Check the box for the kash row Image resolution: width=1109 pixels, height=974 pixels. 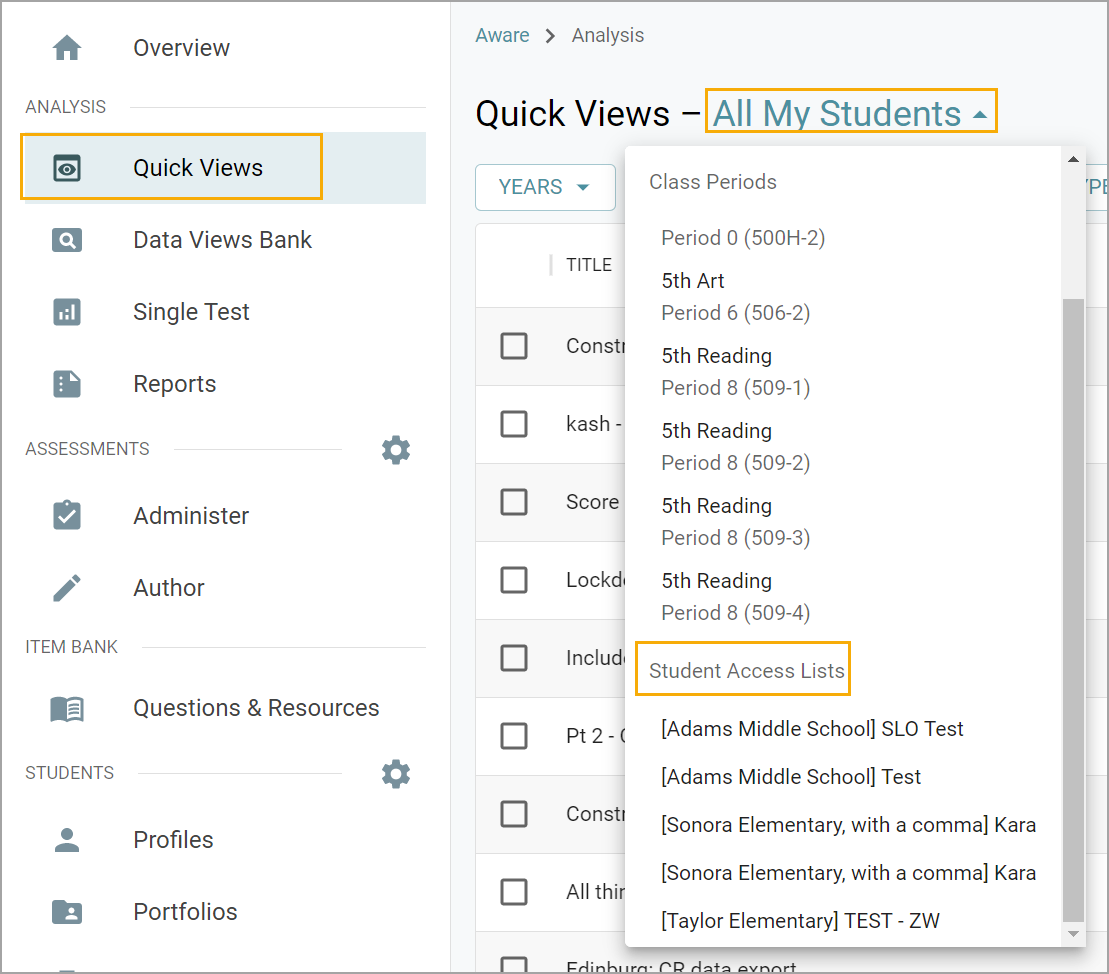click(x=514, y=424)
